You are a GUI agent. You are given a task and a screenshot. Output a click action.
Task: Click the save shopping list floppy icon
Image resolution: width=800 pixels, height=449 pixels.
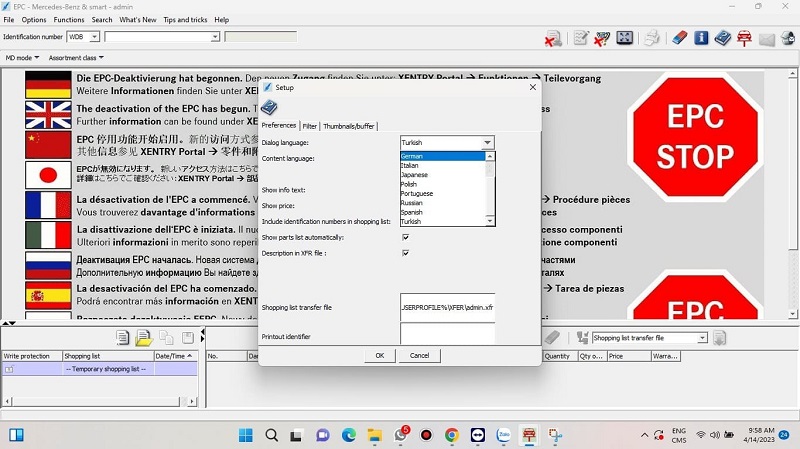tap(188, 337)
